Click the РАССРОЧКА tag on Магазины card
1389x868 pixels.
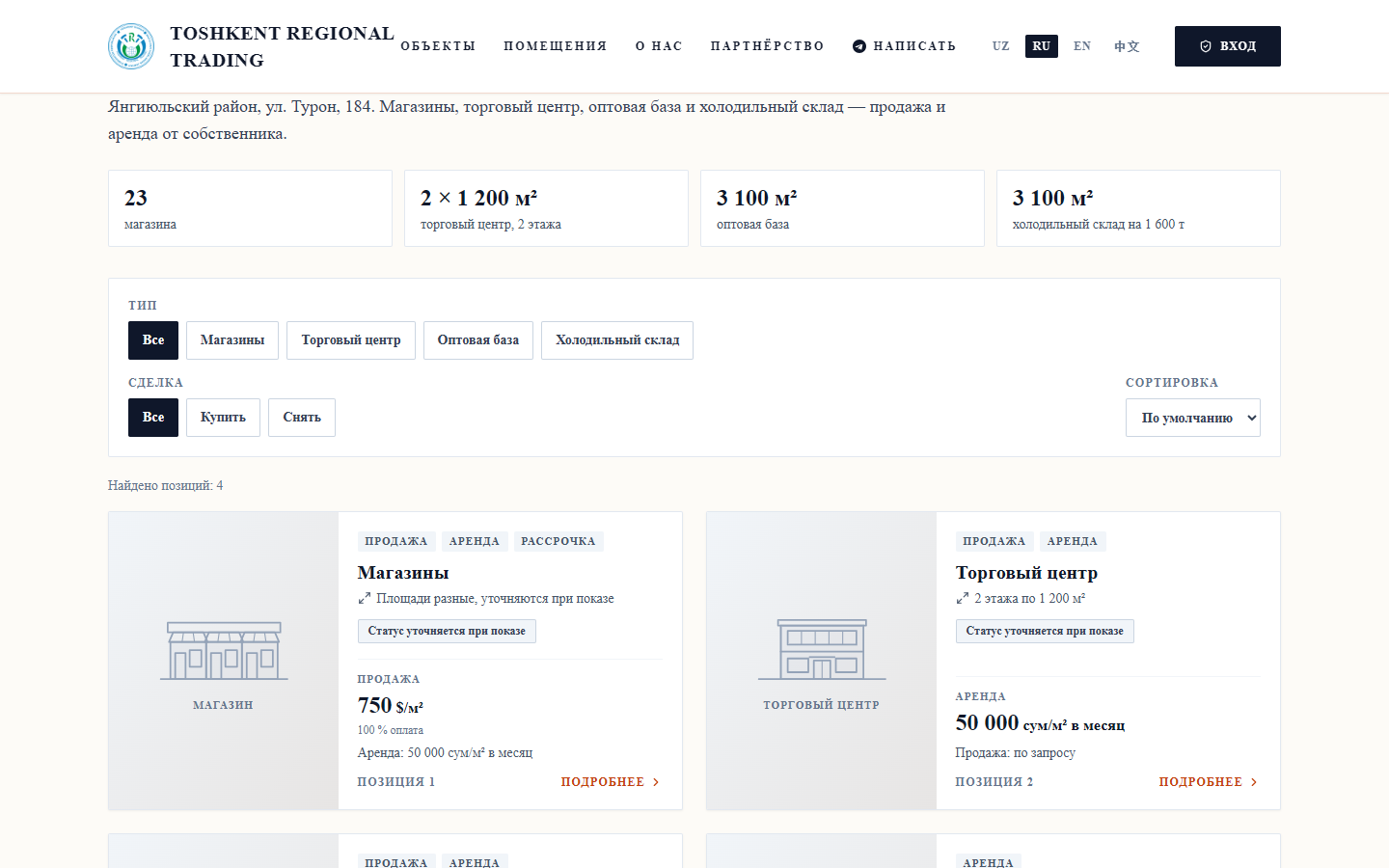point(558,541)
